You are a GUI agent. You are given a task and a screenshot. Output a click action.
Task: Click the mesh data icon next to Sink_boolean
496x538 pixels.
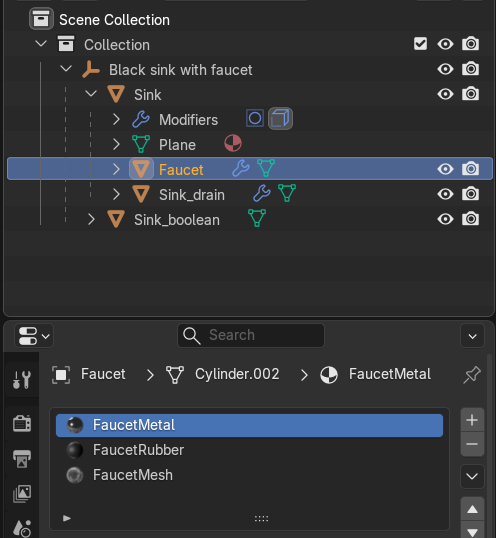pos(257,218)
